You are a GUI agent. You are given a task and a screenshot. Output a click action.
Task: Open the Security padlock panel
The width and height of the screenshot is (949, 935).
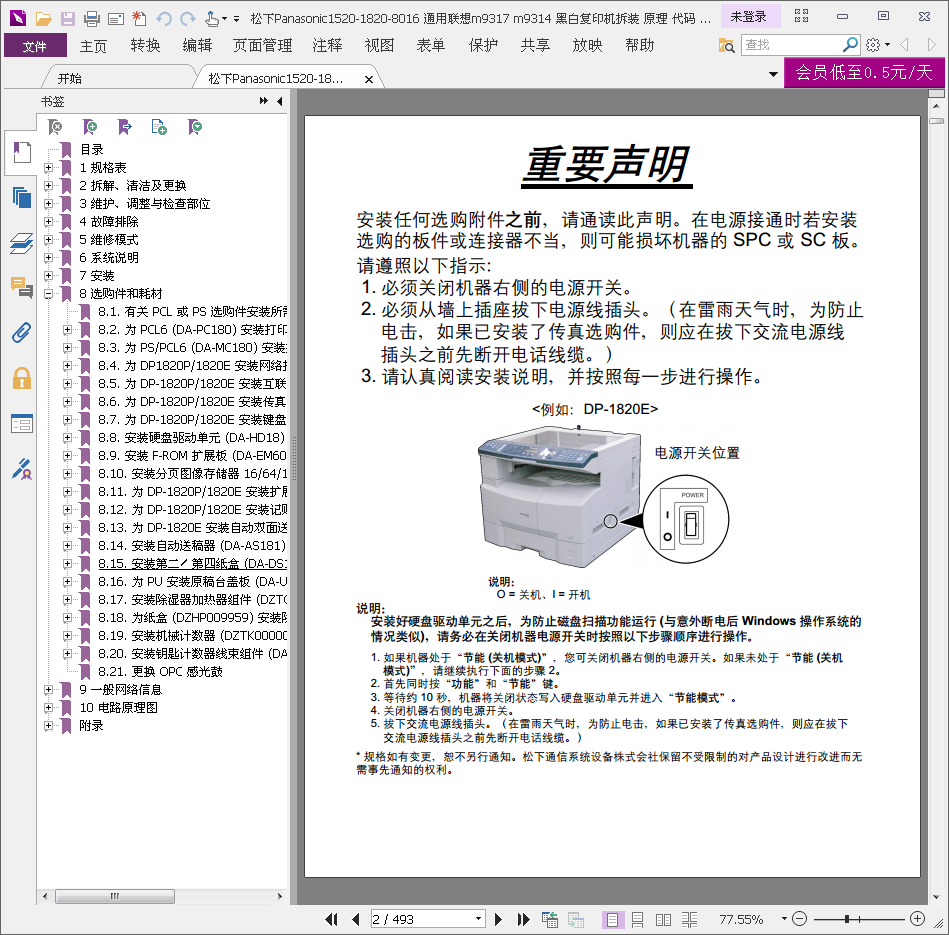coord(22,378)
